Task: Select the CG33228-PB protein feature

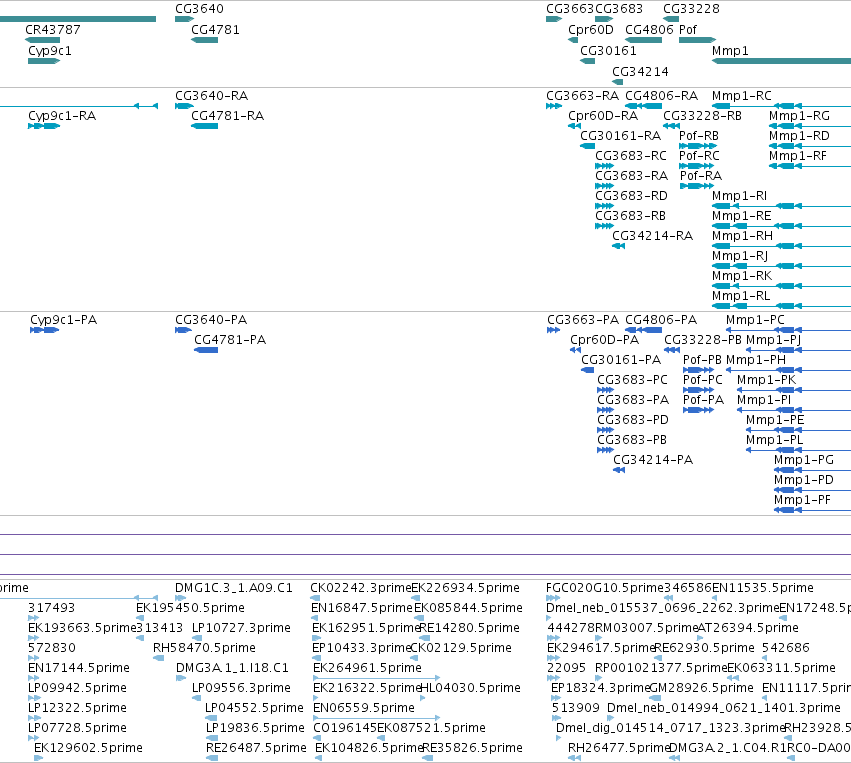Action: (672, 350)
